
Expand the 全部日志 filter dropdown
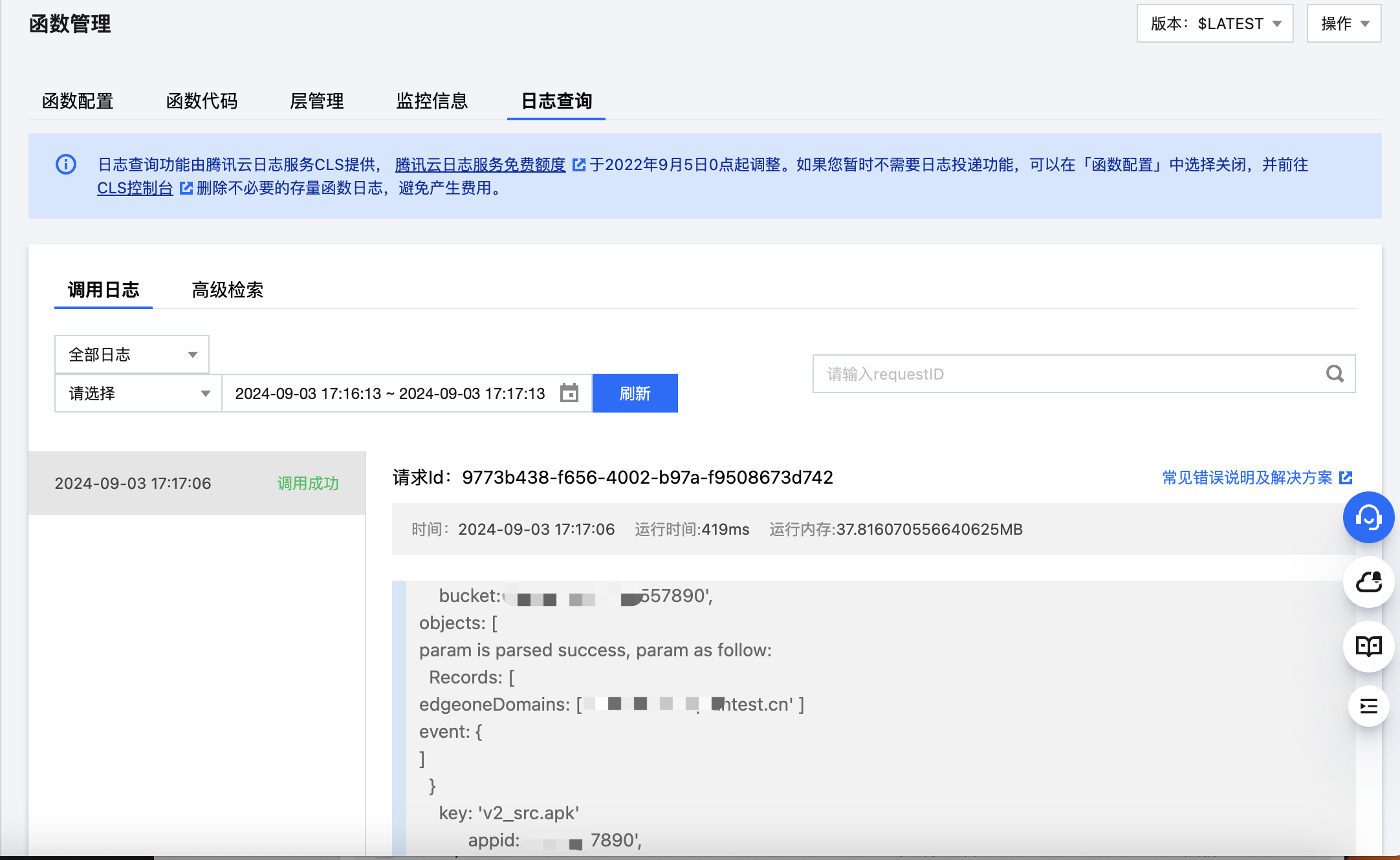(132, 354)
